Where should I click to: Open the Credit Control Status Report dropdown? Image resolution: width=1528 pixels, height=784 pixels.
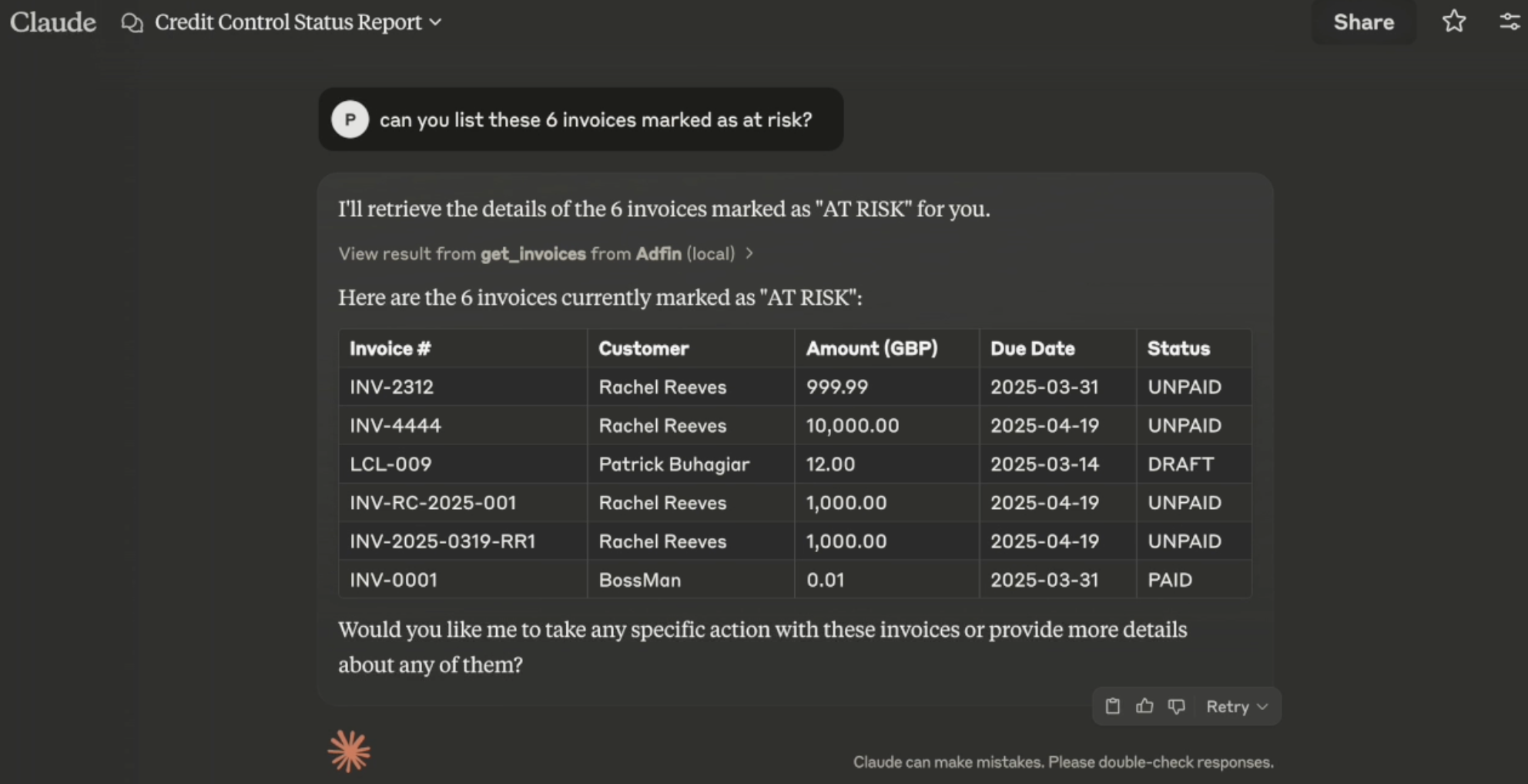(298, 22)
